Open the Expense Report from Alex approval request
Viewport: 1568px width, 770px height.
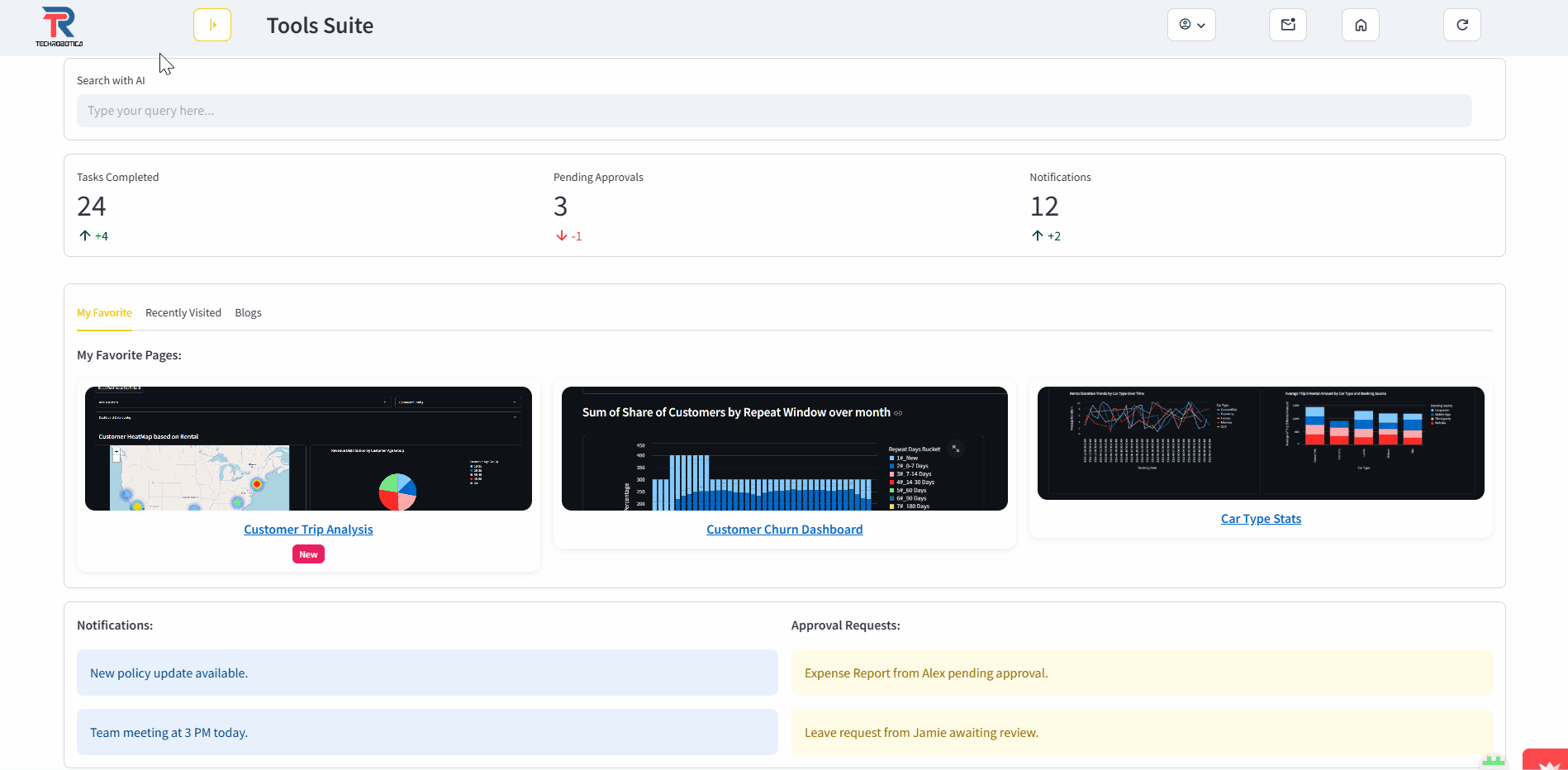tap(1142, 673)
